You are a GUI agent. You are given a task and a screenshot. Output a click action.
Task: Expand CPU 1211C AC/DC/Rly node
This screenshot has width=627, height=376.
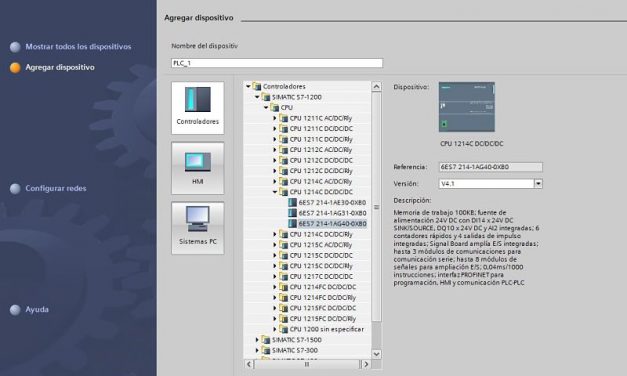[x=275, y=118]
